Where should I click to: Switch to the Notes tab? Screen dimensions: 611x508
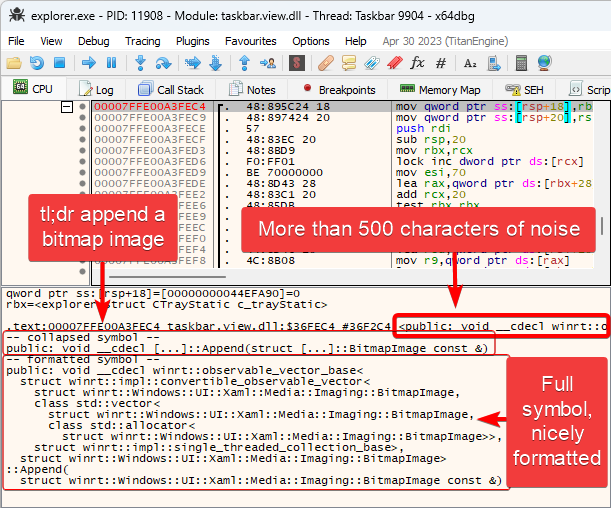(252, 90)
